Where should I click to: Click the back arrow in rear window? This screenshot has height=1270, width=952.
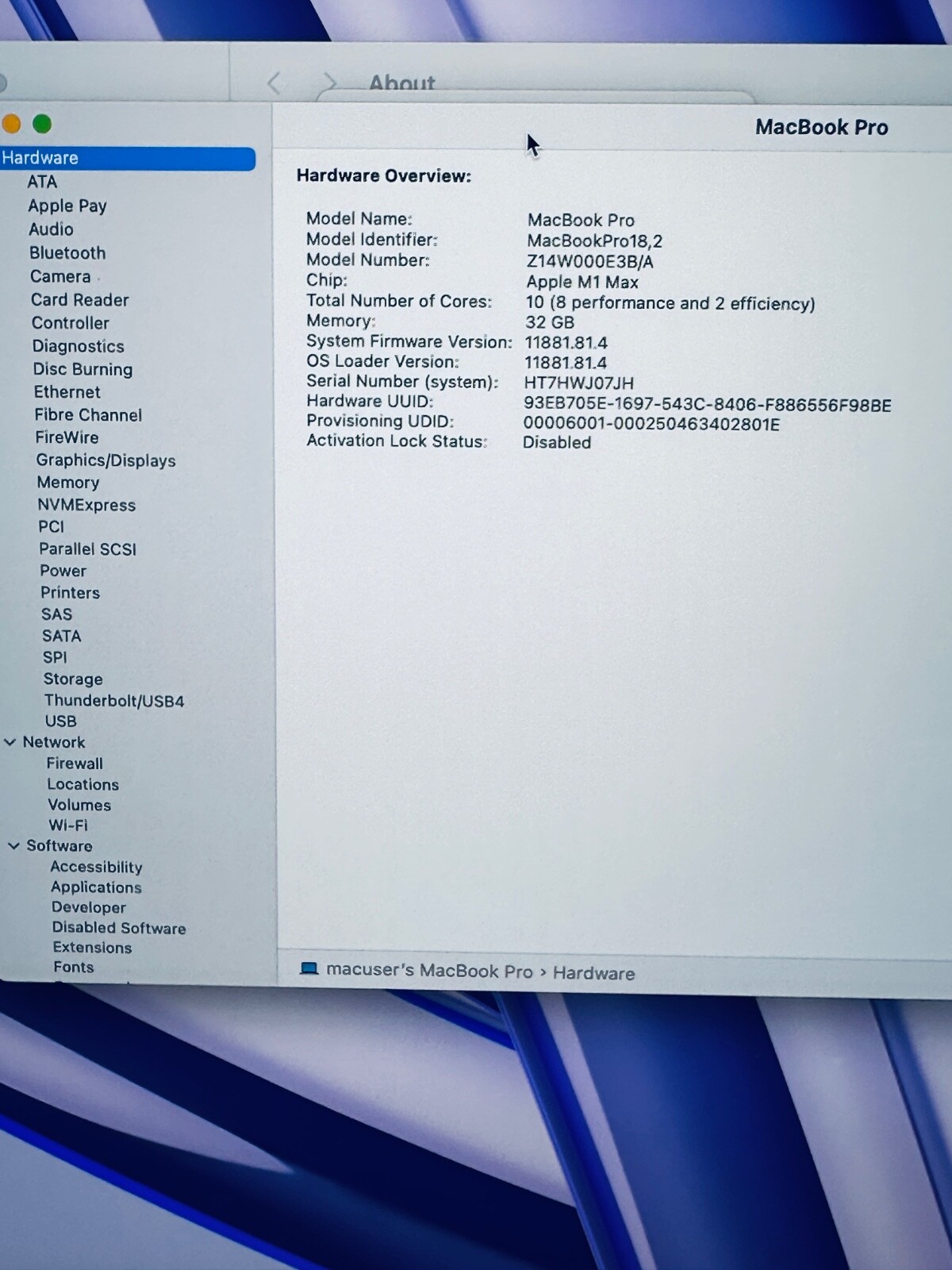[274, 83]
